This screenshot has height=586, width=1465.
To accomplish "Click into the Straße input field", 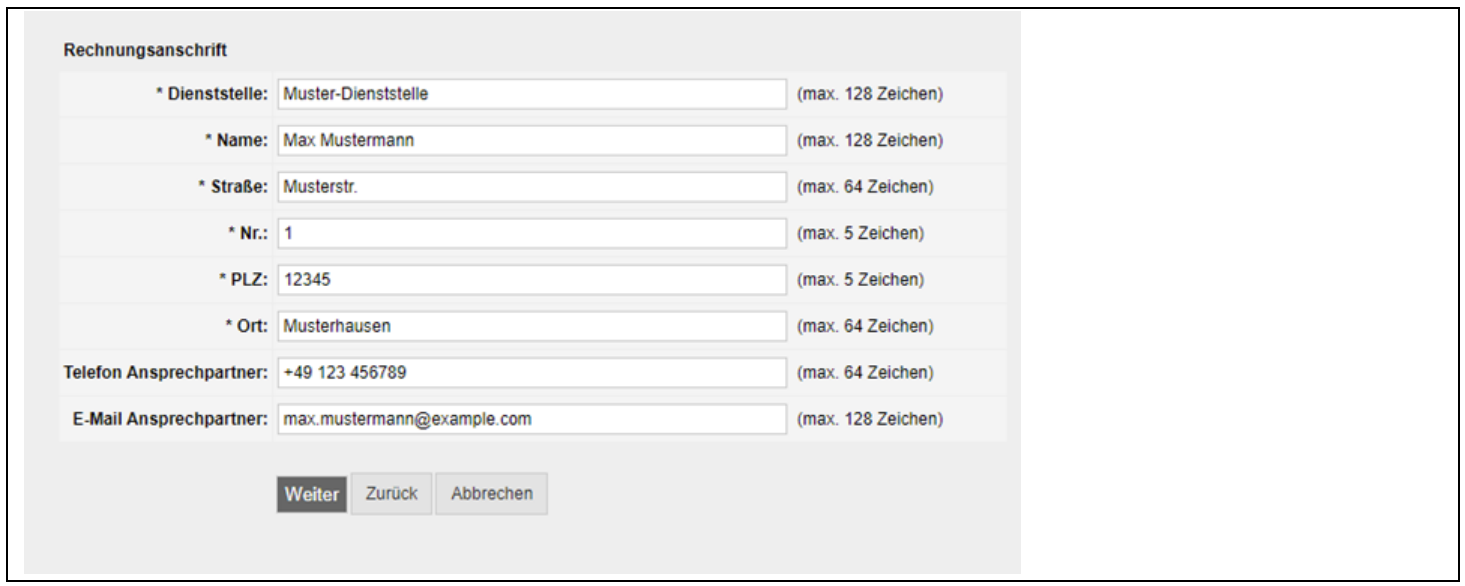I will [x=531, y=187].
